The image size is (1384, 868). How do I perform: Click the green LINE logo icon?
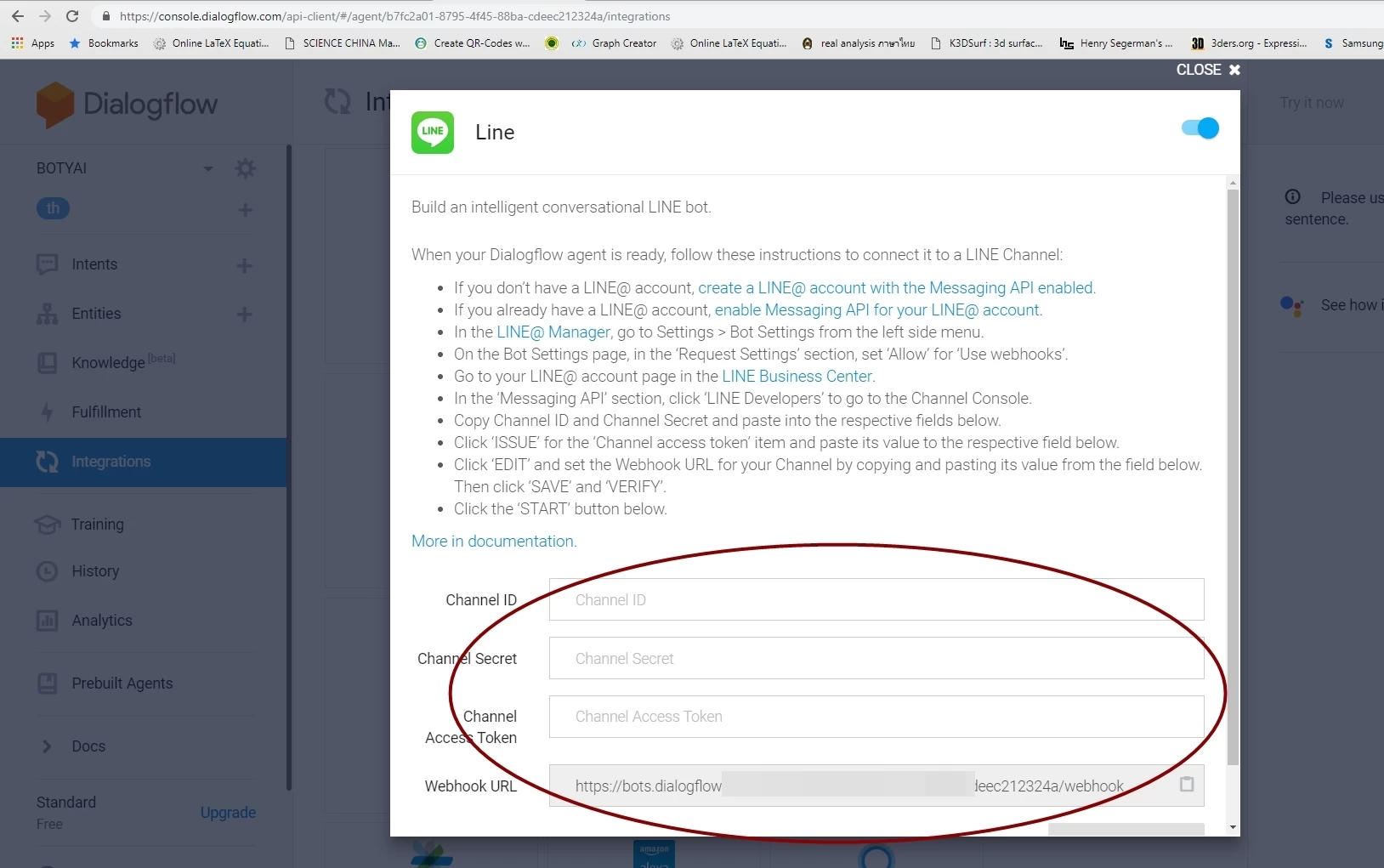tap(433, 133)
